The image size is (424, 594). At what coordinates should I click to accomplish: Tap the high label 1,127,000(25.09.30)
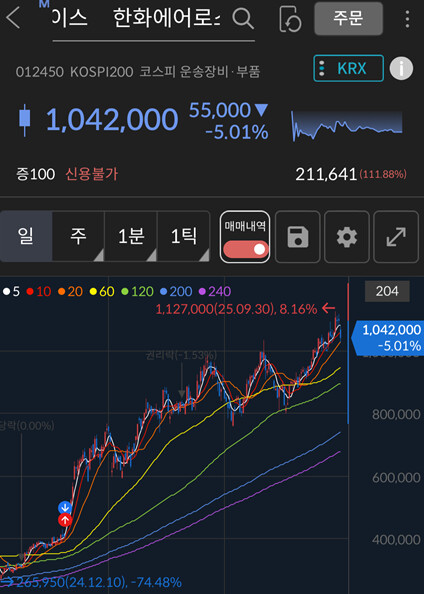click(x=215, y=309)
